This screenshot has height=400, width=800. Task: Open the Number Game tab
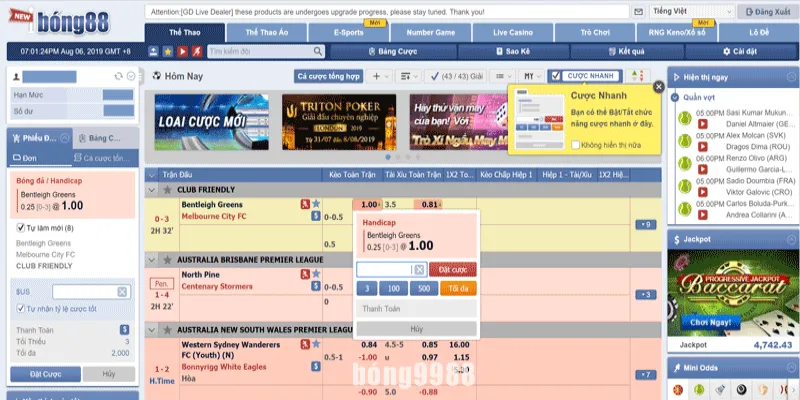tap(431, 33)
